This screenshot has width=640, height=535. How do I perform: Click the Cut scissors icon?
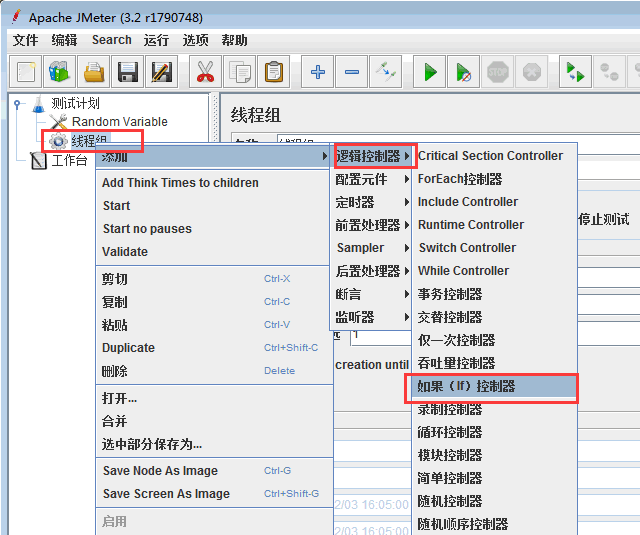[205, 72]
